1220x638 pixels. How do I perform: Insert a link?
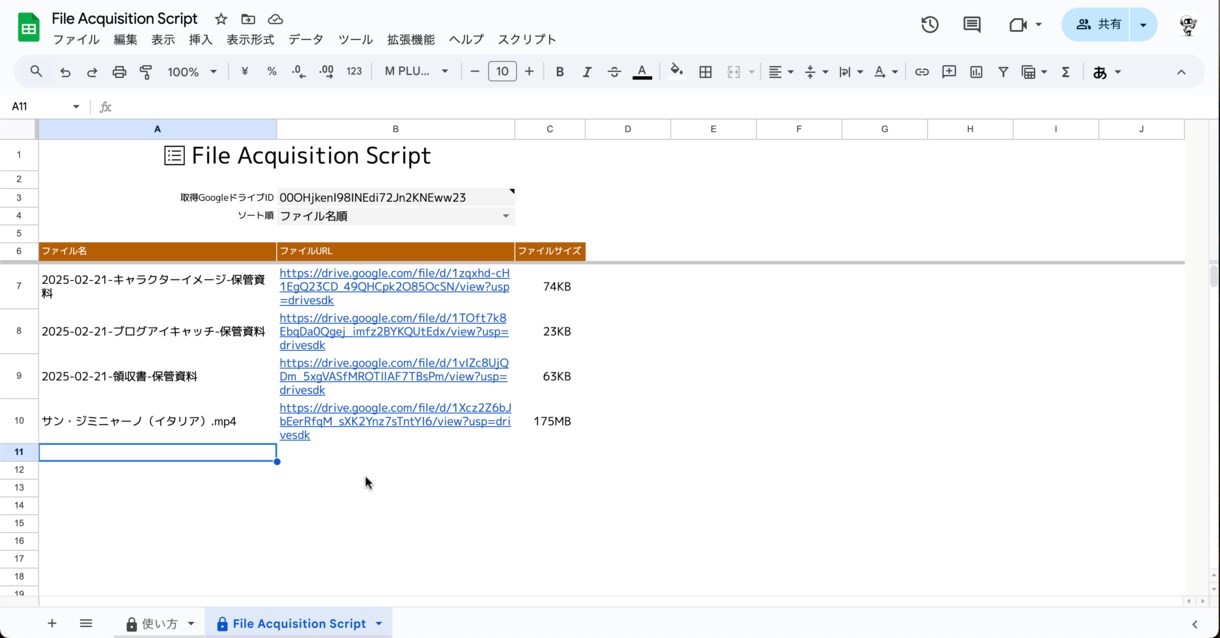tap(922, 72)
